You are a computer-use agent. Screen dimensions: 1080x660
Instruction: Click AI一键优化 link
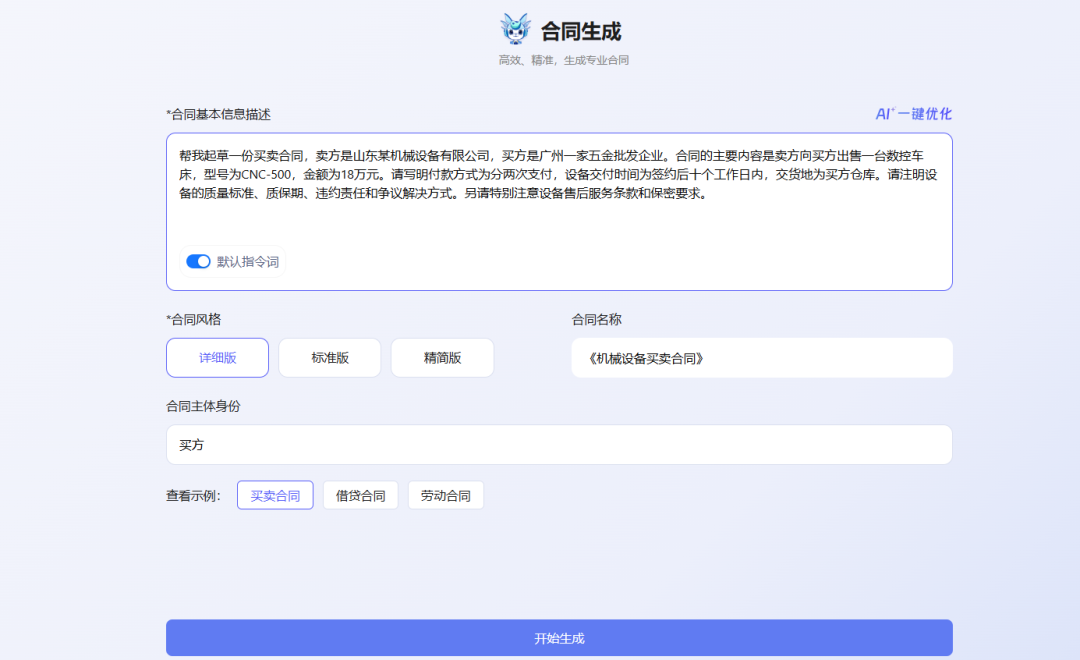click(x=913, y=114)
